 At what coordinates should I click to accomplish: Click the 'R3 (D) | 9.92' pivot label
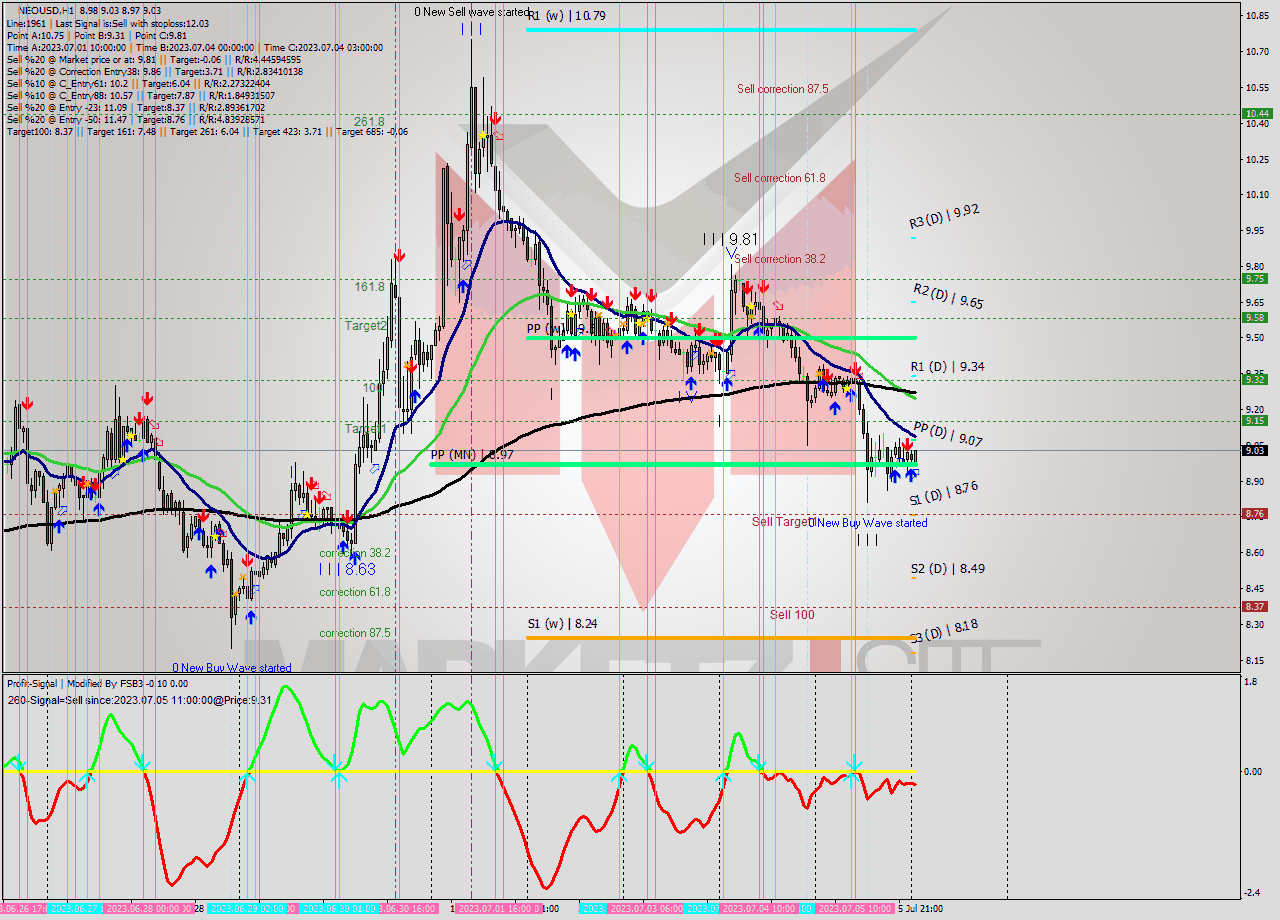[944, 215]
